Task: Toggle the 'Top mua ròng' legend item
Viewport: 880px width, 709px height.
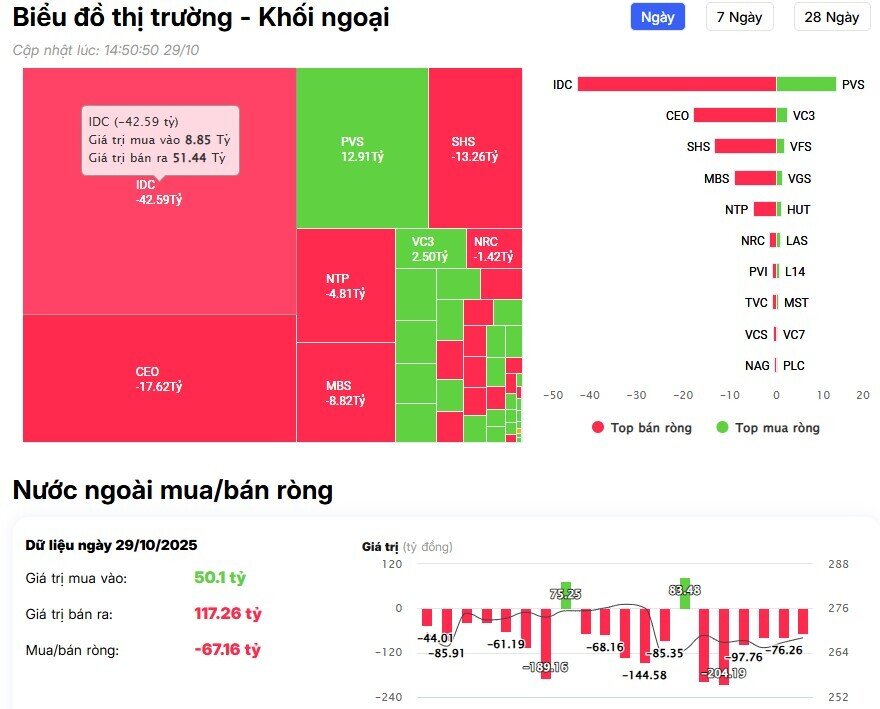Action: click(x=773, y=428)
